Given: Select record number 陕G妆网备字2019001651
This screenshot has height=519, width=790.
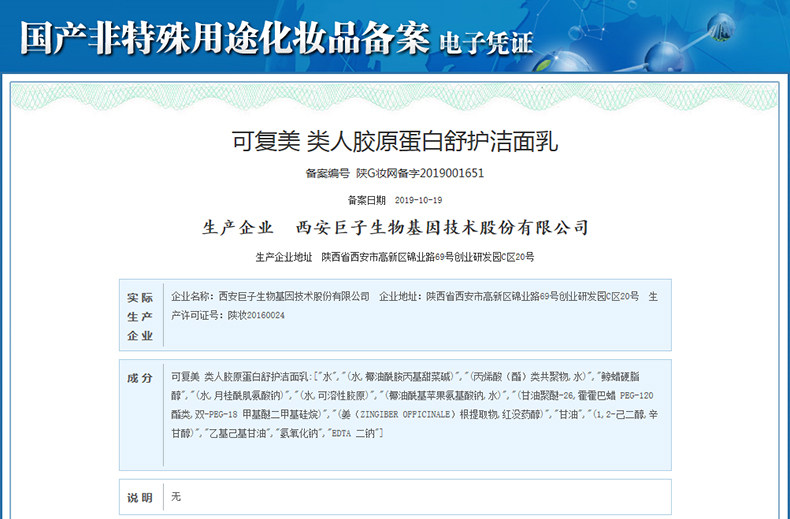Looking at the screenshot, I should pos(420,173).
